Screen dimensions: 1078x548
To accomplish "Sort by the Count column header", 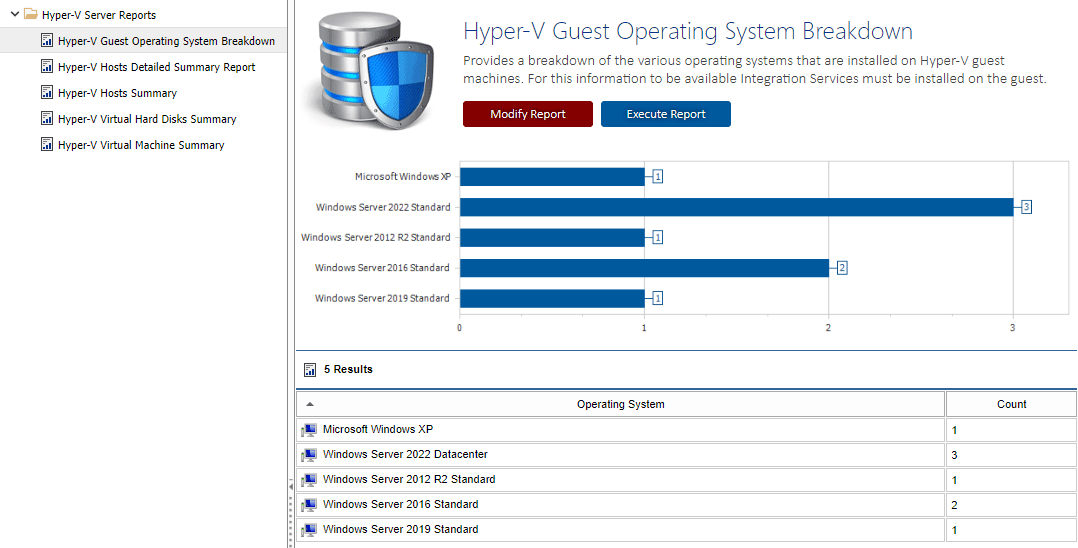I will coord(1011,404).
